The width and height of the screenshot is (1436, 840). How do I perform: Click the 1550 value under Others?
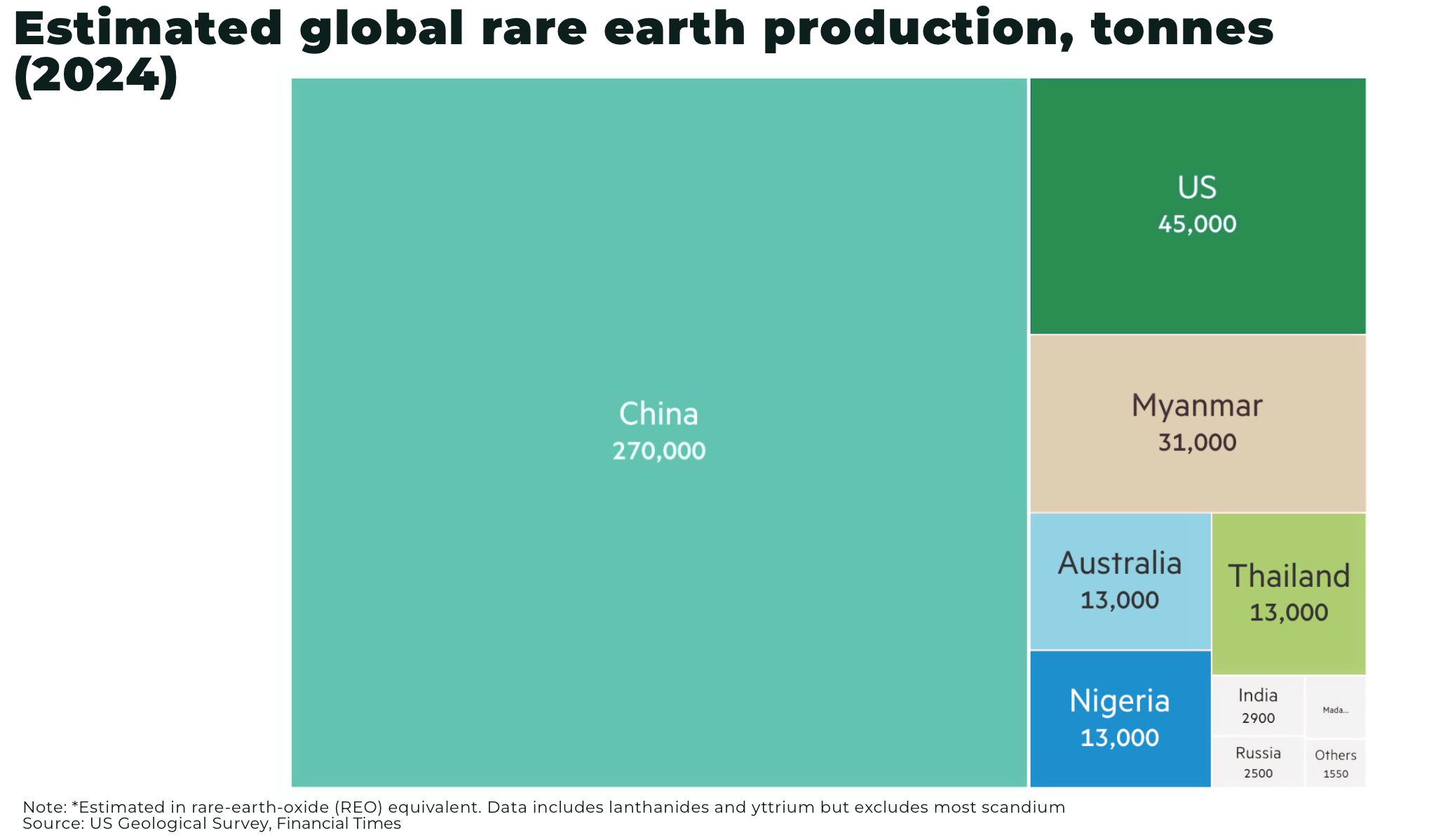point(1335,774)
